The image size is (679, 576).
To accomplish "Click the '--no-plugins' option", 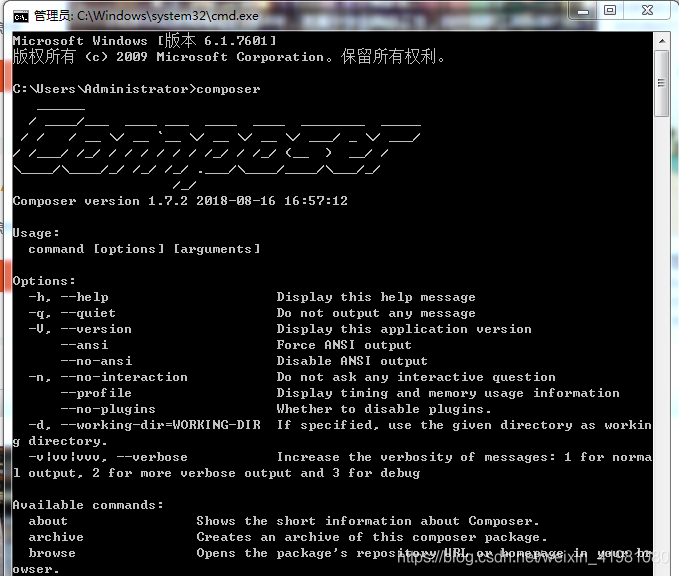I will 108,409.
